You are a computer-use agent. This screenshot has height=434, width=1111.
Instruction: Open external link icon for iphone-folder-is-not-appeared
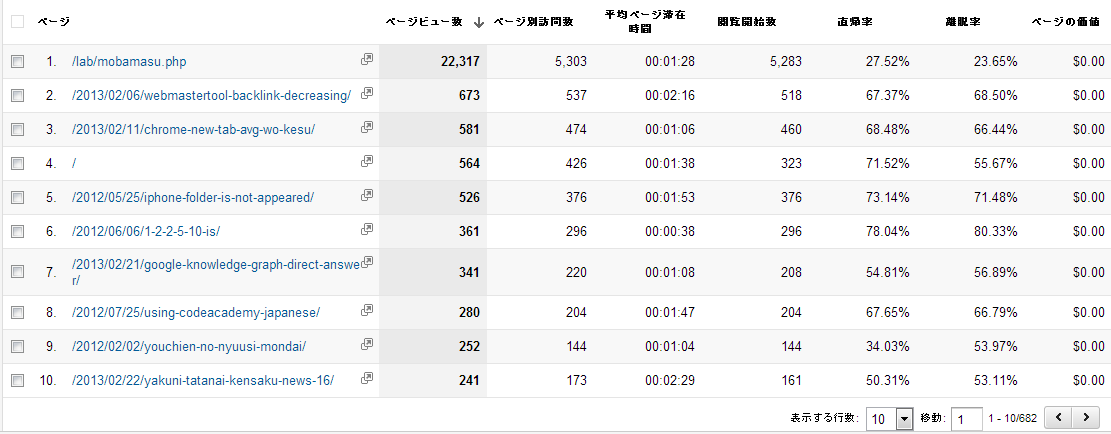coord(367,196)
